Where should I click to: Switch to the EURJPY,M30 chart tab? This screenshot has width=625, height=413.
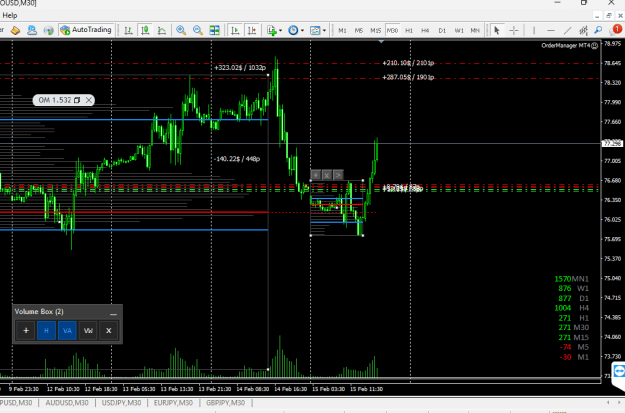tap(173, 403)
